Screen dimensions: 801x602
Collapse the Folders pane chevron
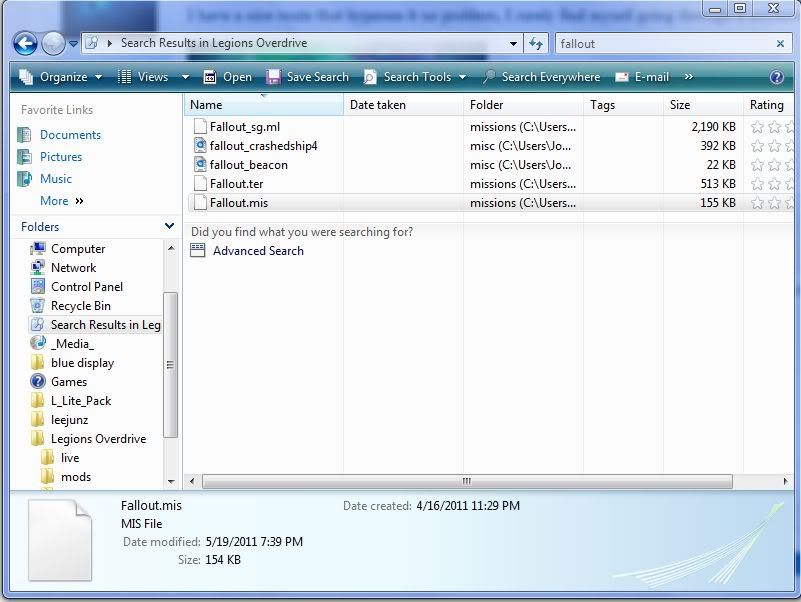[169, 226]
